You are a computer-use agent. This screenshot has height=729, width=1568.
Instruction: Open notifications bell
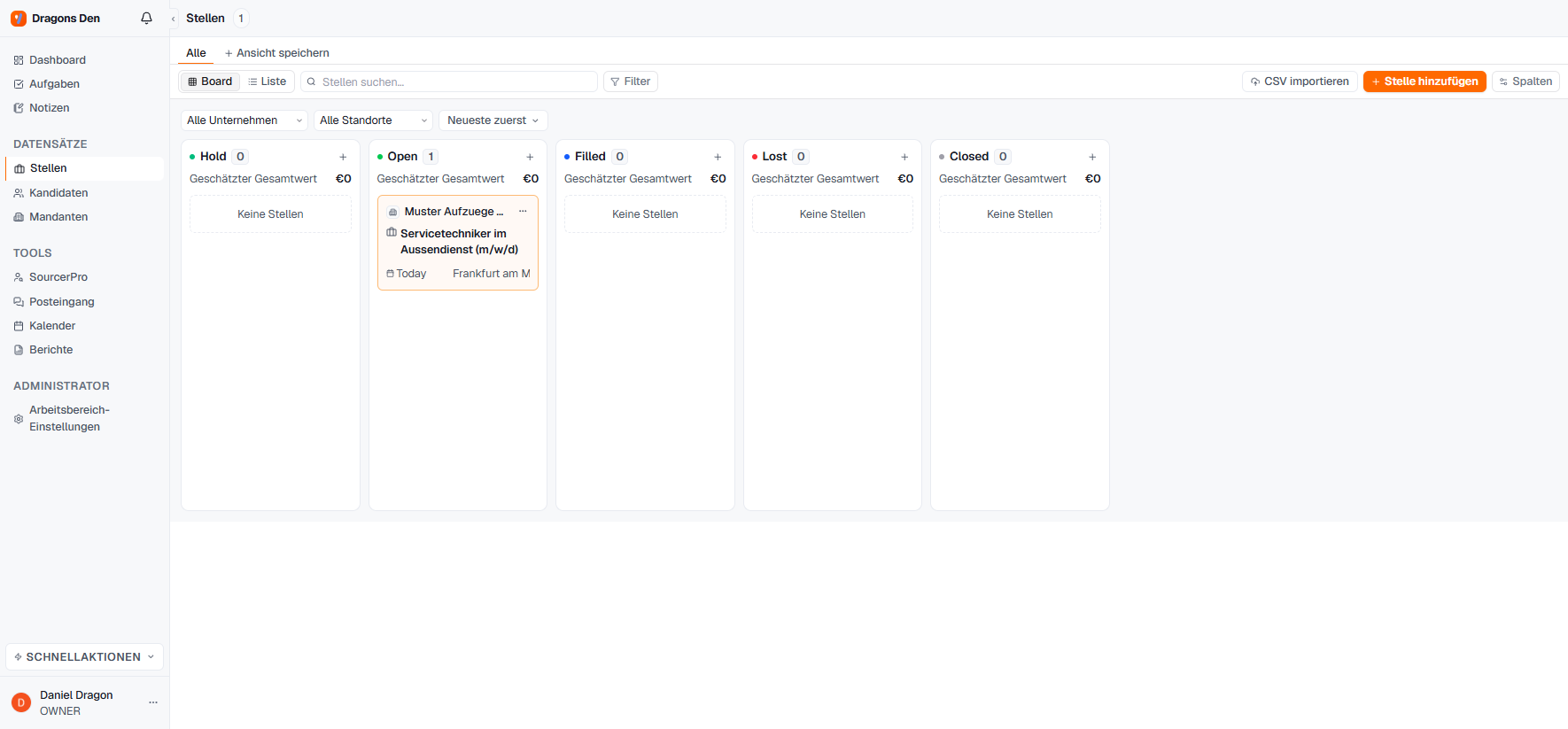(147, 19)
